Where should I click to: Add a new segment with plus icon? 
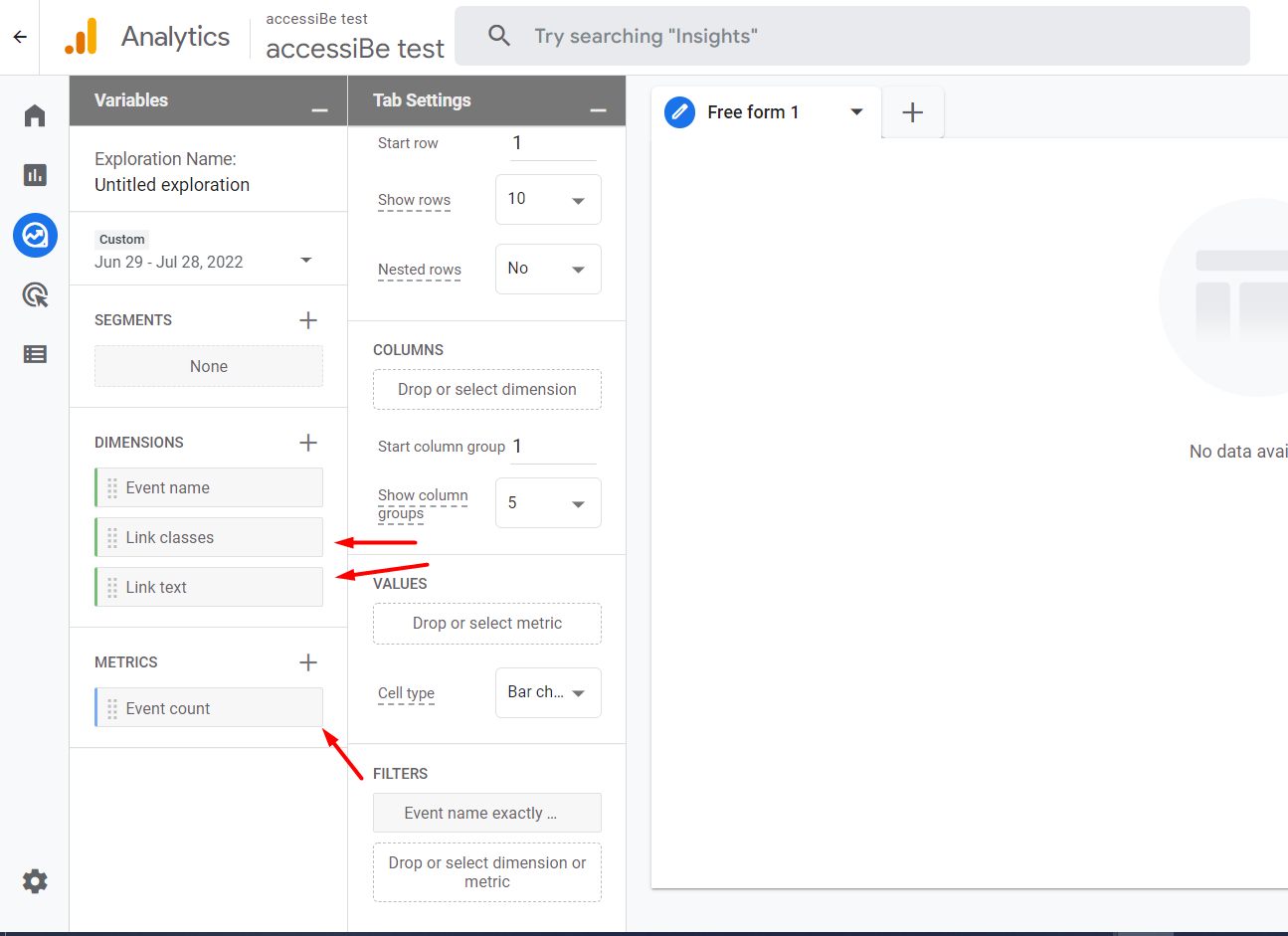click(308, 320)
